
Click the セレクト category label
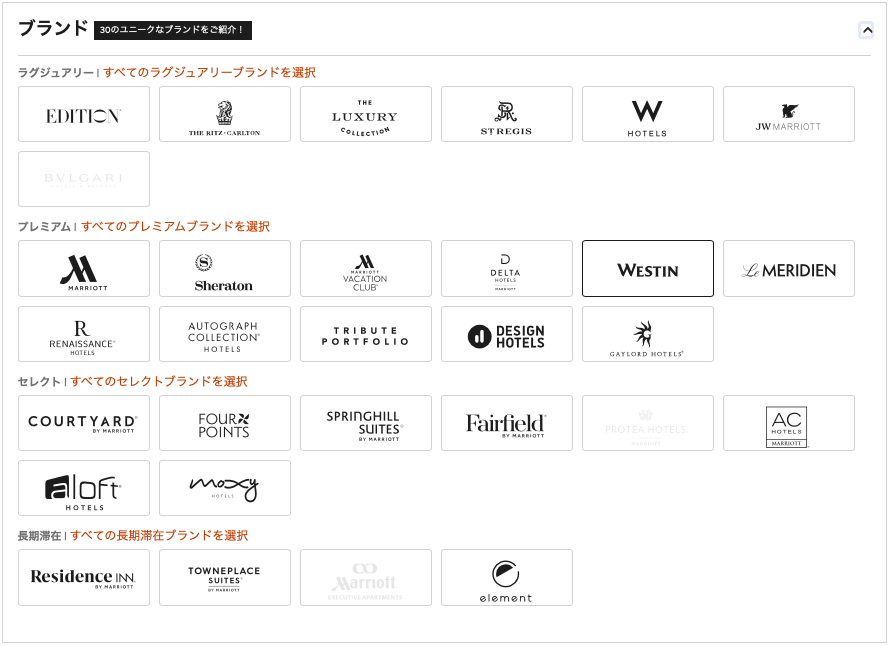[39, 382]
